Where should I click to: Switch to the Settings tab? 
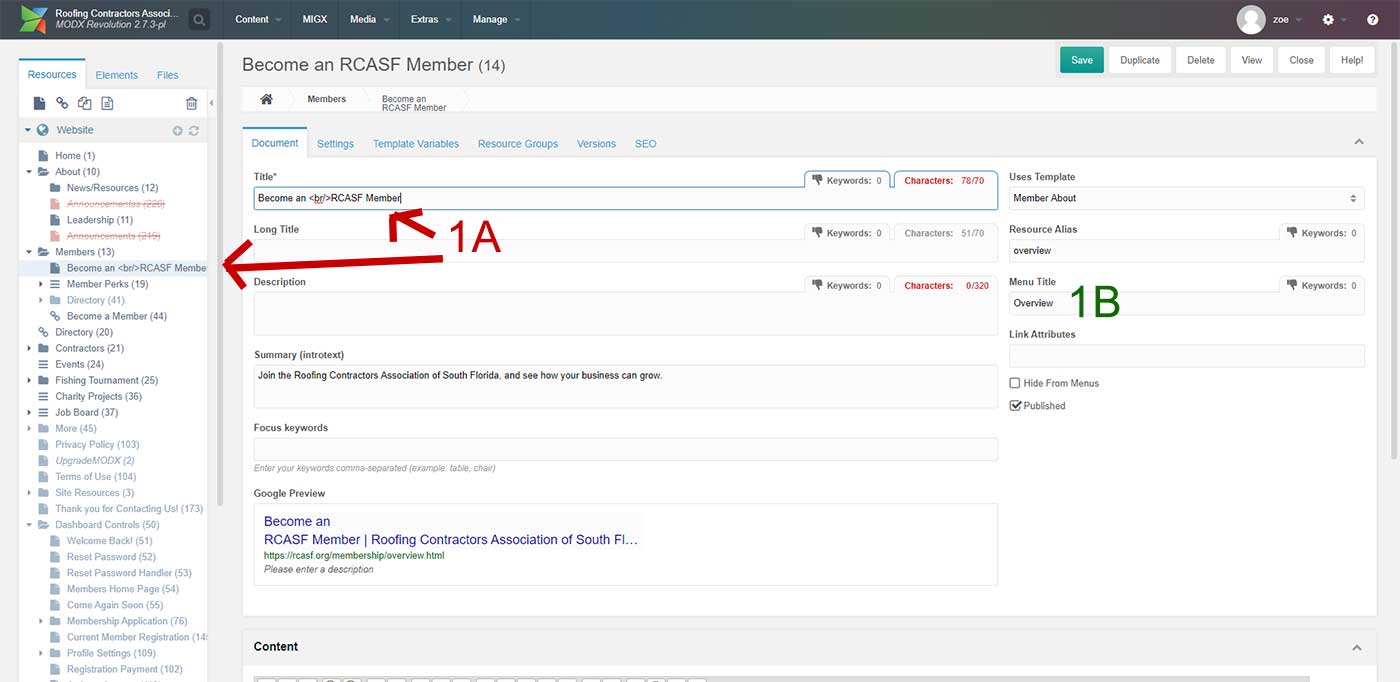[335, 144]
